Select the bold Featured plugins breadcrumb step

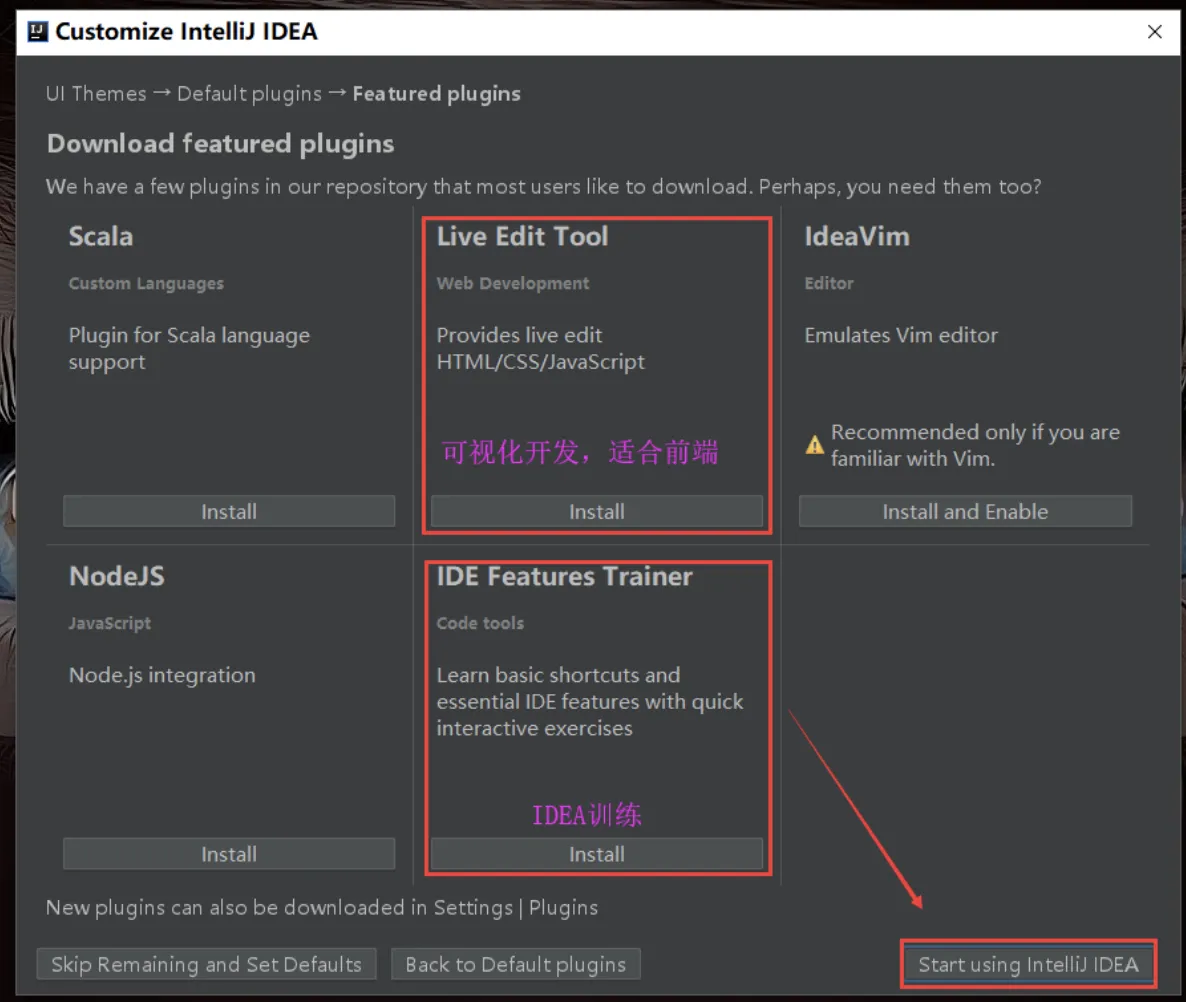click(x=436, y=94)
